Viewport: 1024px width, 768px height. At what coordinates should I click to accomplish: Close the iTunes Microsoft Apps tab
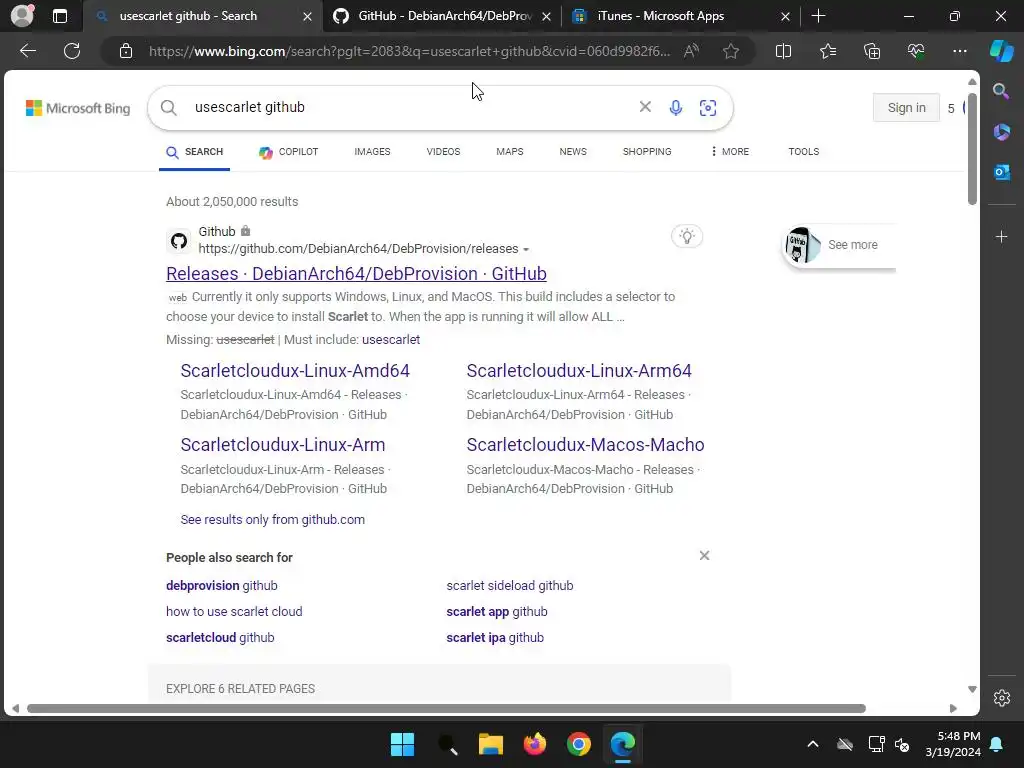785,16
